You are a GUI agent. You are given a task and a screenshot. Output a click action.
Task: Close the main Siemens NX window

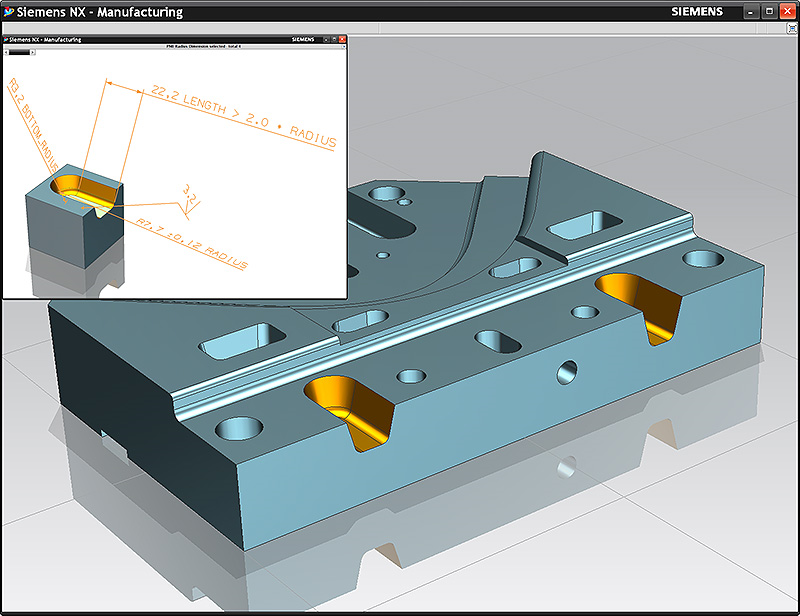click(x=788, y=12)
